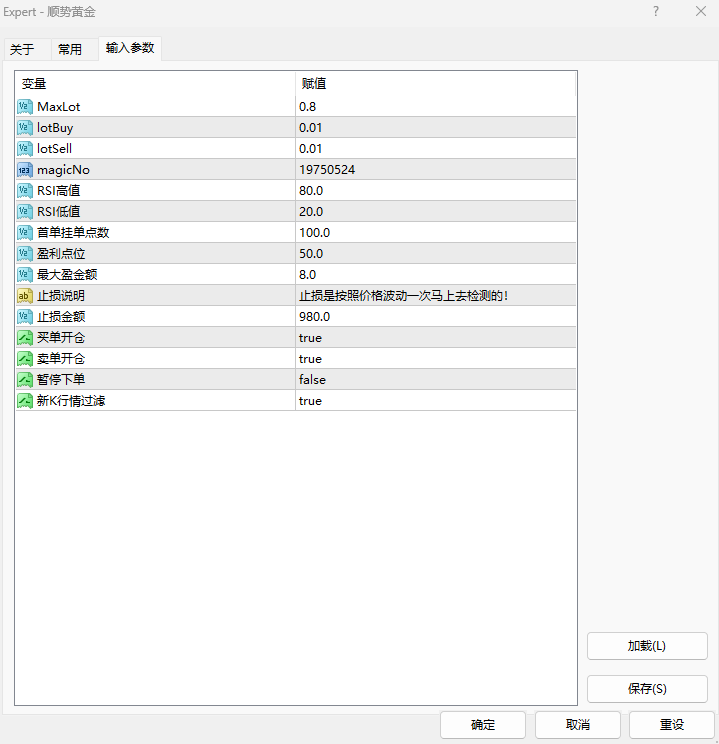The height and width of the screenshot is (744, 719).
Task: Select the 输入参数 tab
Action: tap(130, 48)
